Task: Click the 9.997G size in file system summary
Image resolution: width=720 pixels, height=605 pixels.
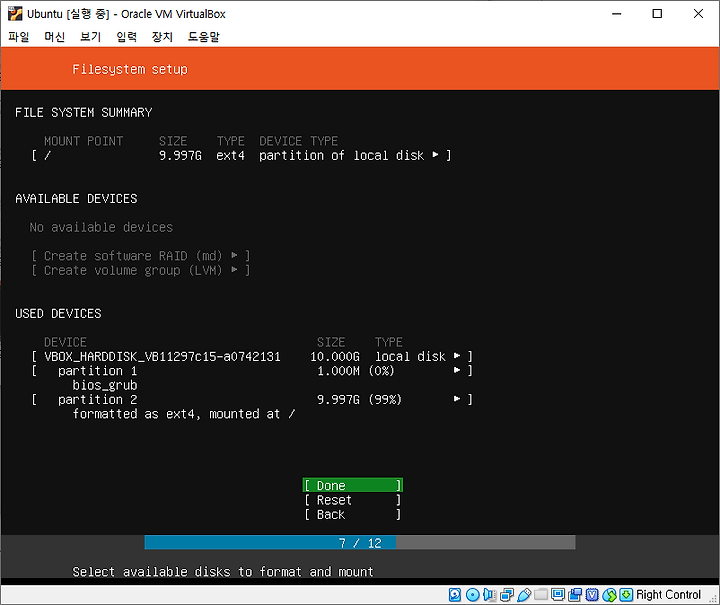Action: tap(180, 156)
